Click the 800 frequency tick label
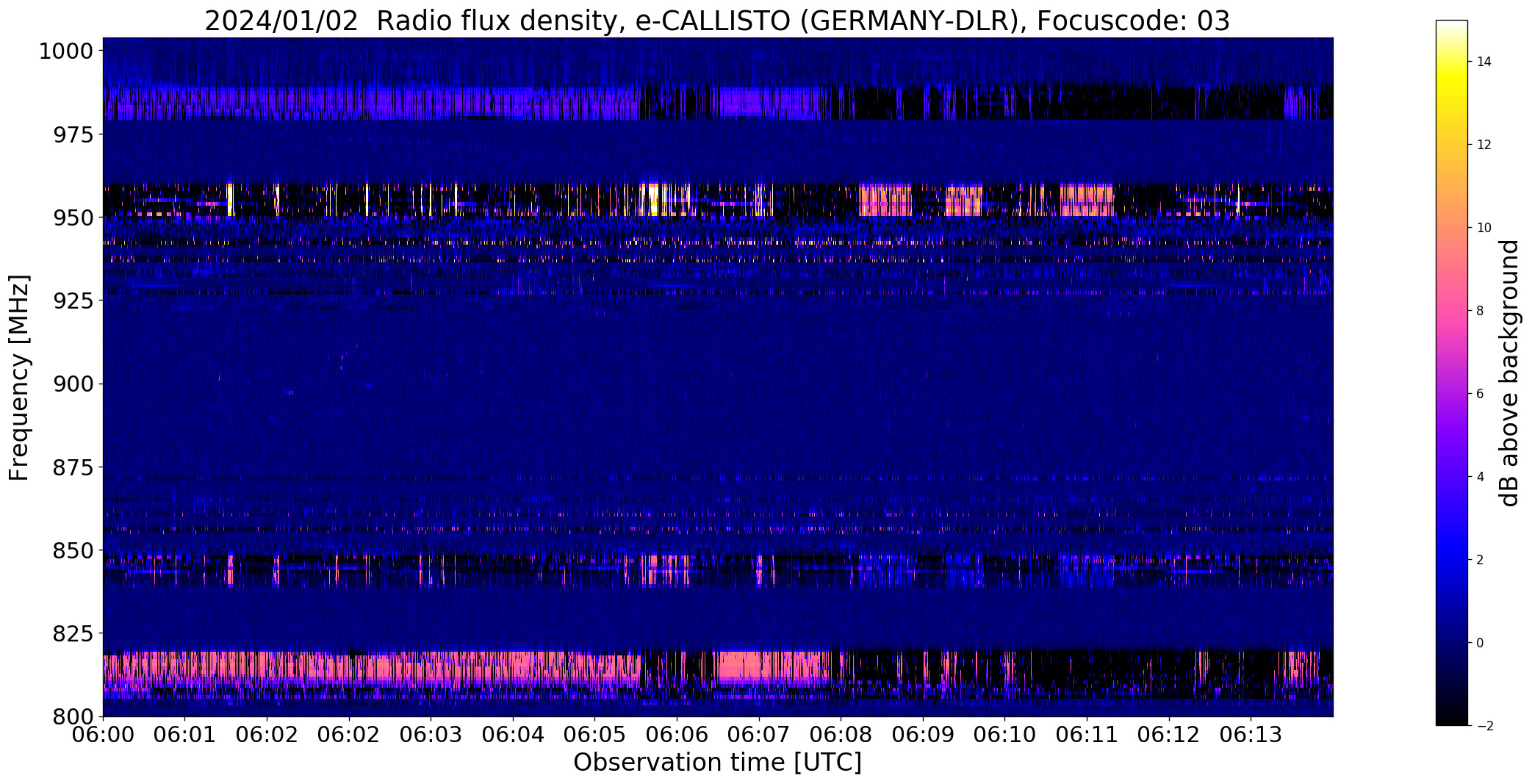The width and height of the screenshot is (1532, 784). (73, 716)
